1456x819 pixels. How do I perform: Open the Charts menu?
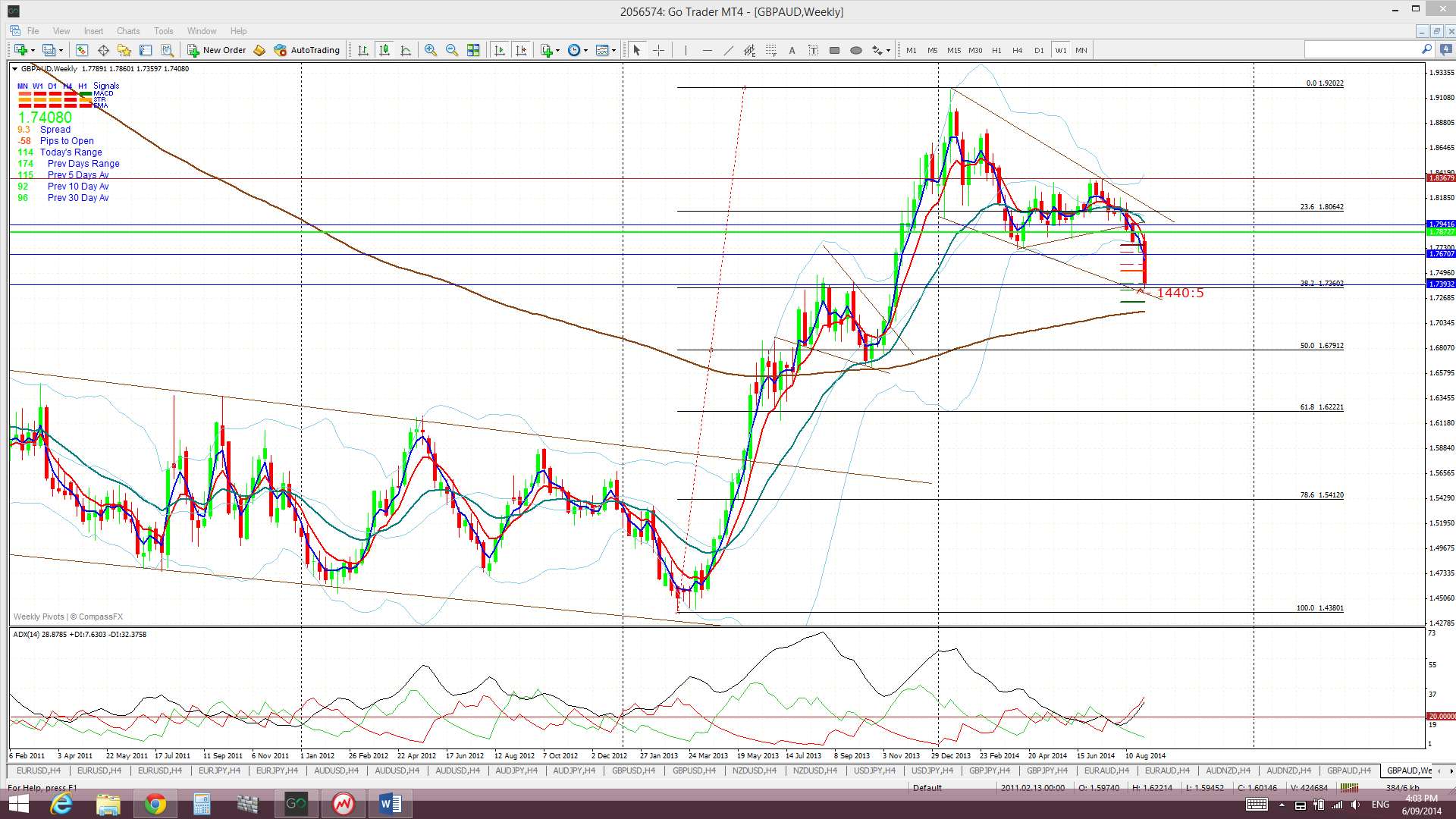127,31
